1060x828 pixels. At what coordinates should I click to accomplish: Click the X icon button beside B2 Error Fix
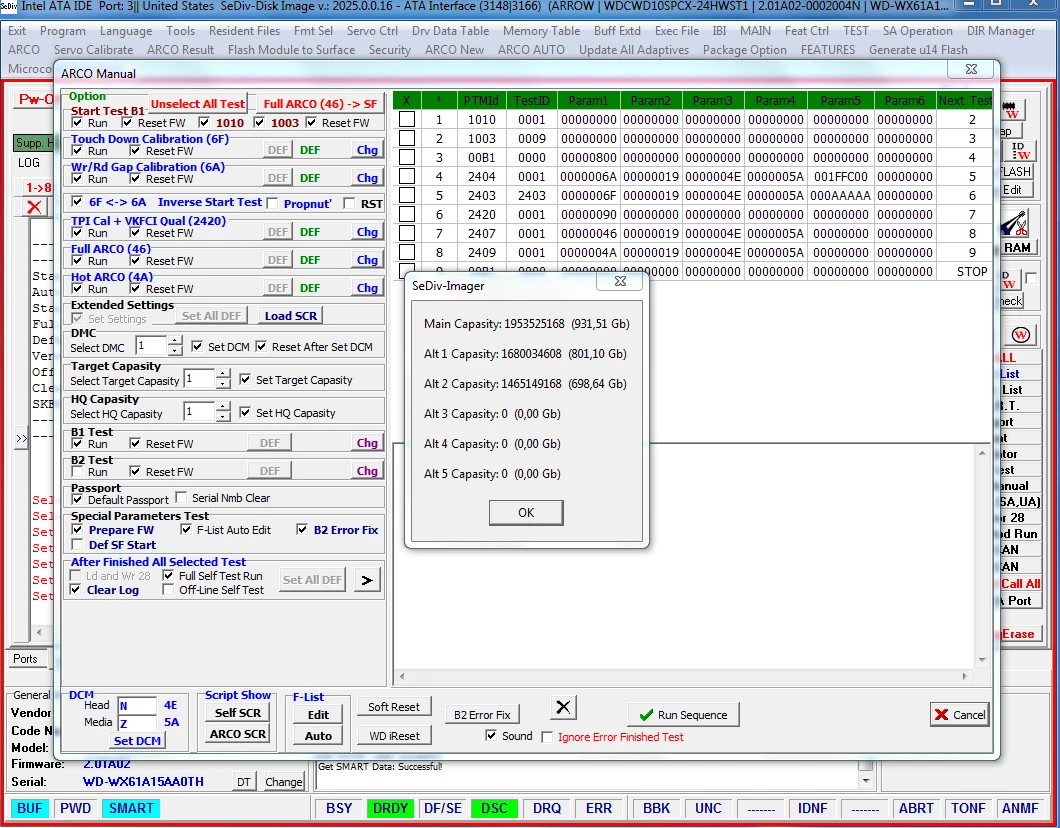coord(563,708)
